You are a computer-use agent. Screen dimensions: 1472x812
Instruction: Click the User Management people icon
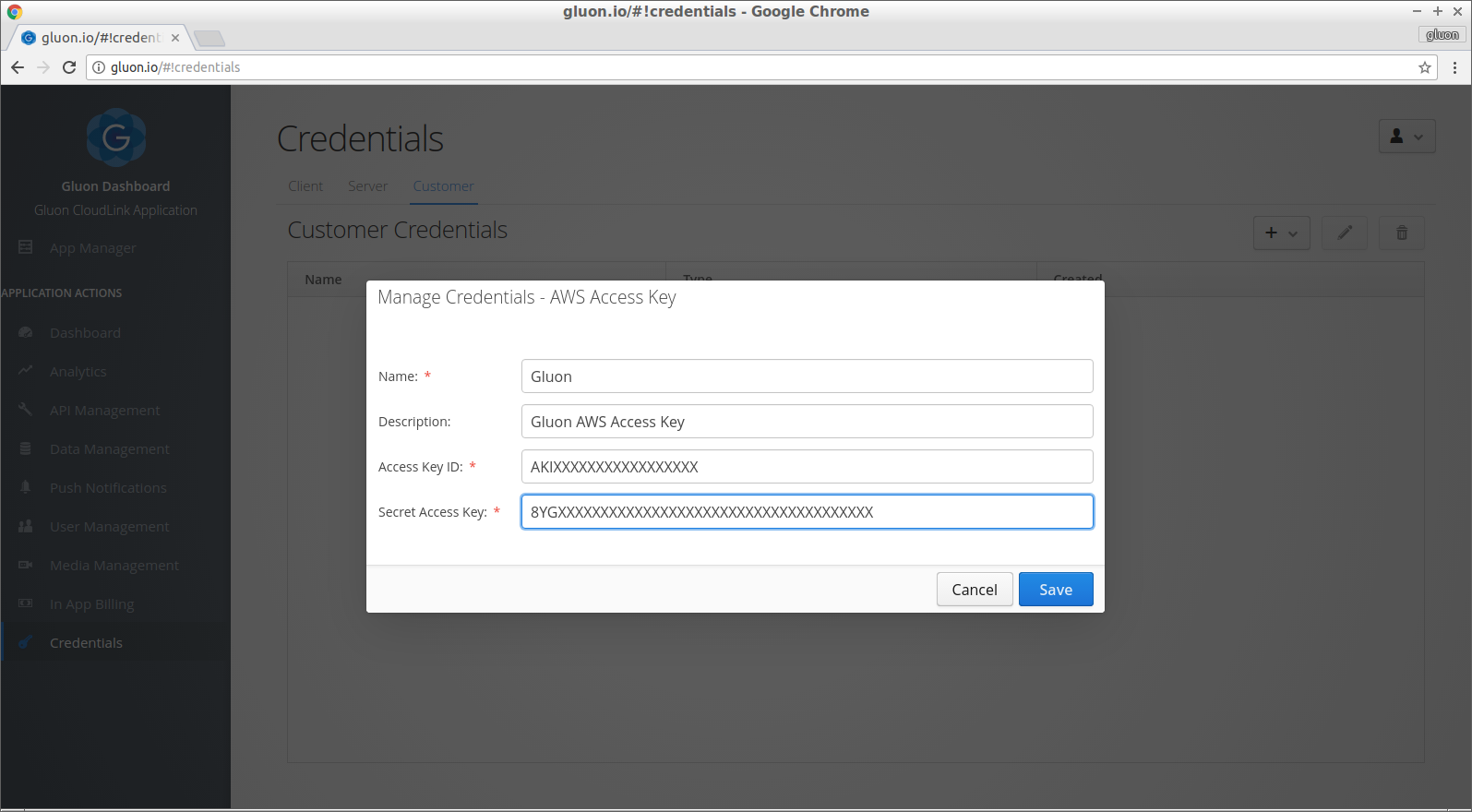point(25,526)
